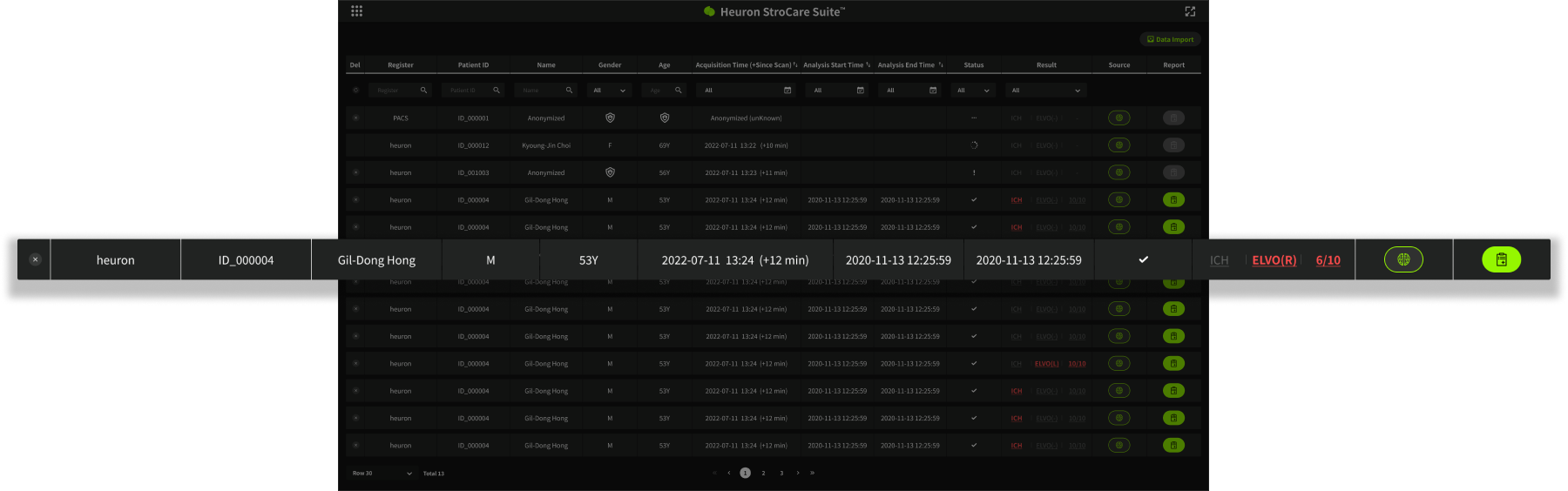Delete the PACS ID_000001 row via x icon

tap(355, 118)
